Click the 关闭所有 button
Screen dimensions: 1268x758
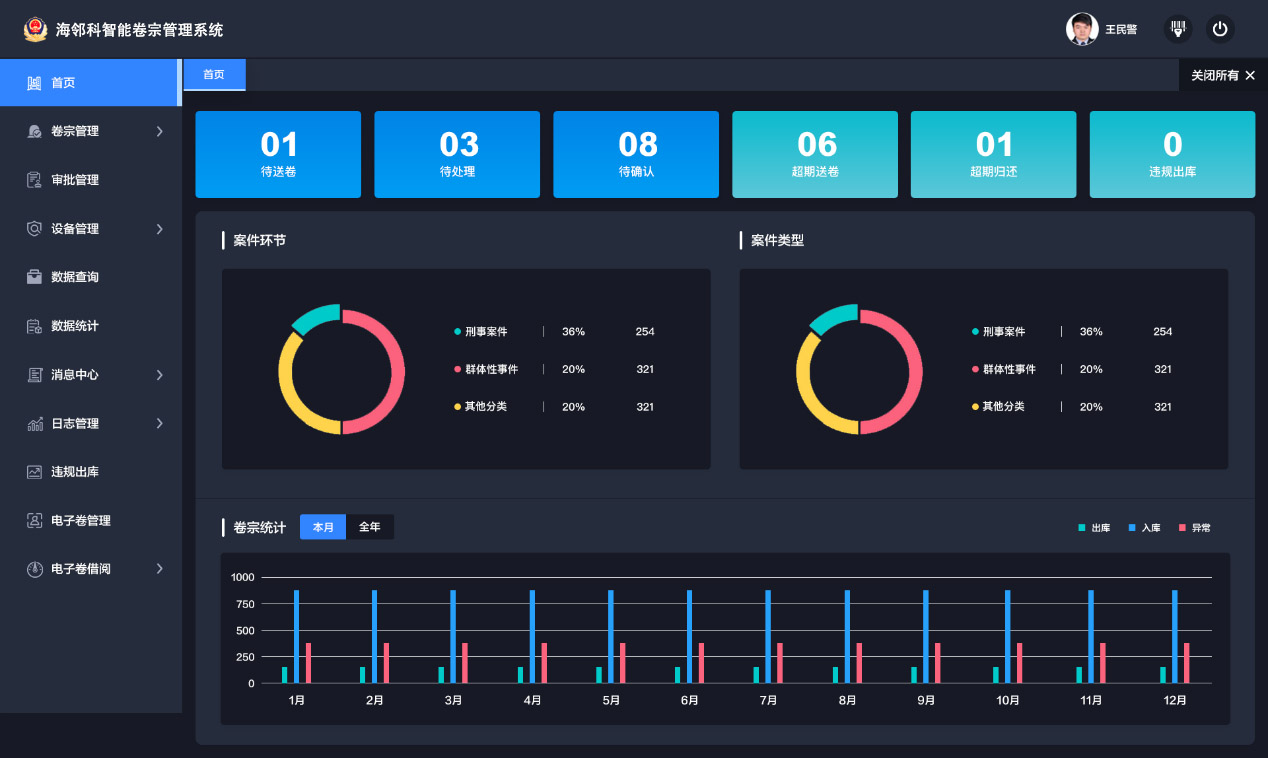point(1223,75)
